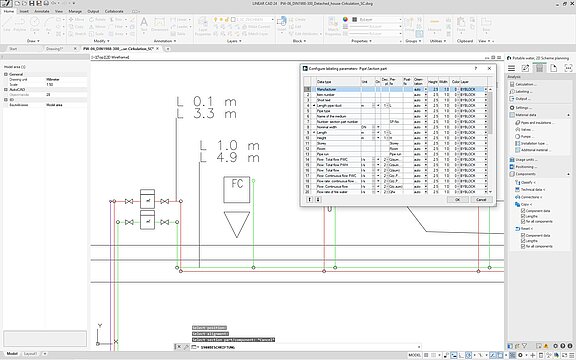Collapse the Material data section

click(x=568, y=115)
